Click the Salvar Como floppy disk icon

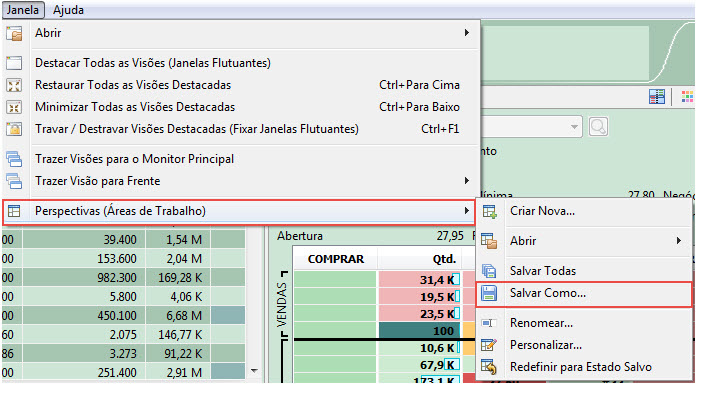point(489,293)
